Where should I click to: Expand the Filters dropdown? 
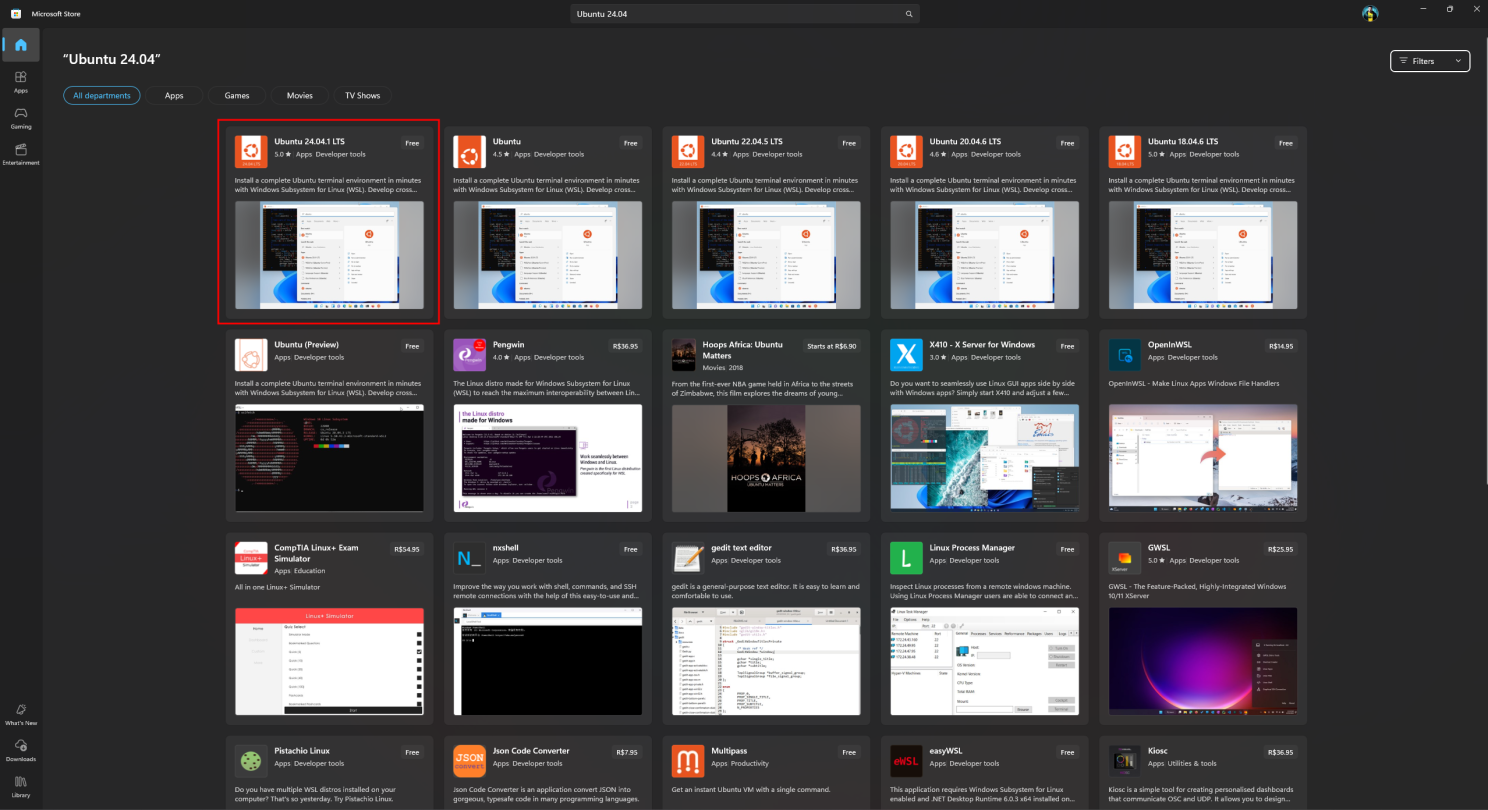(x=1430, y=61)
